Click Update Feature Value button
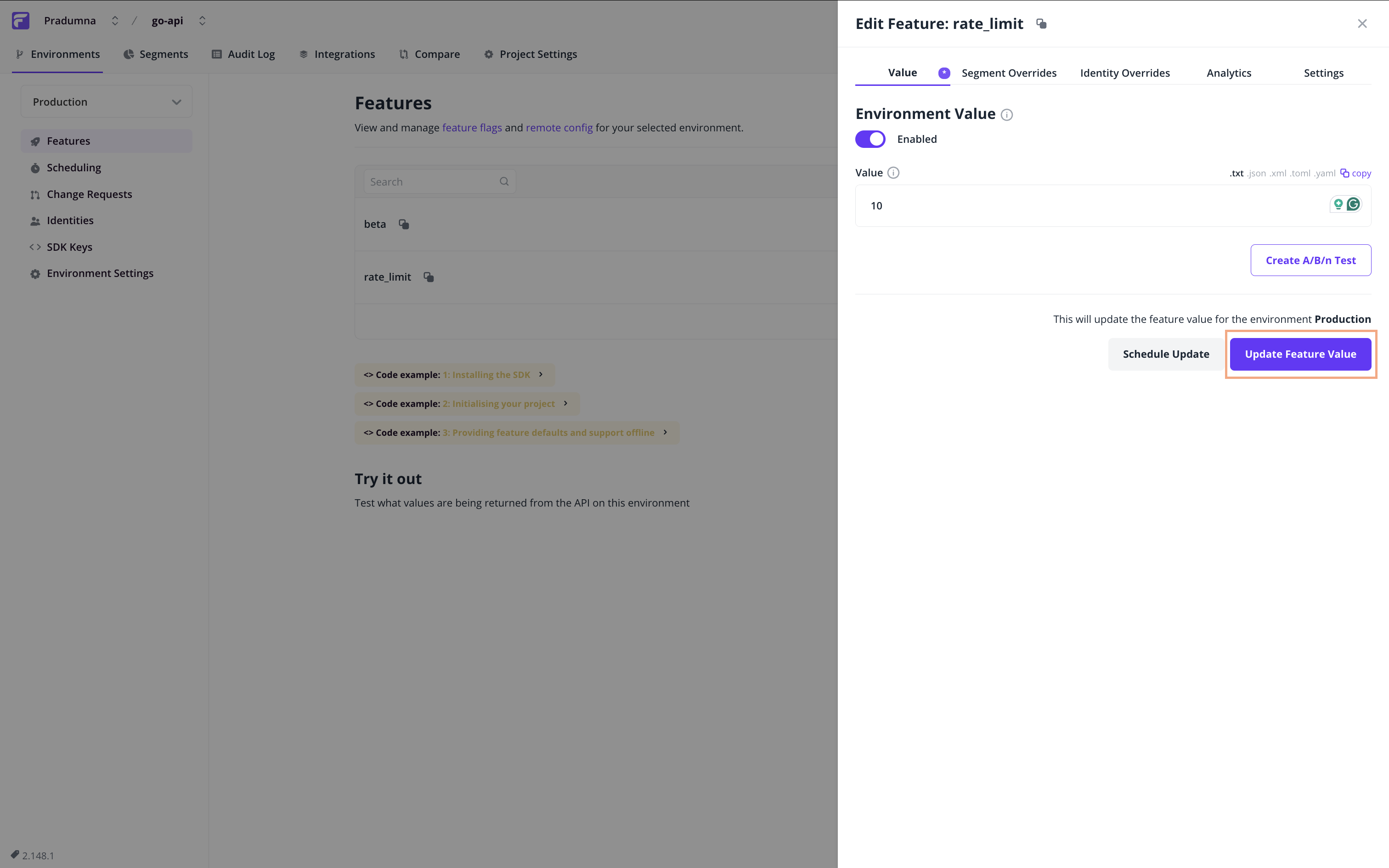 click(1300, 354)
